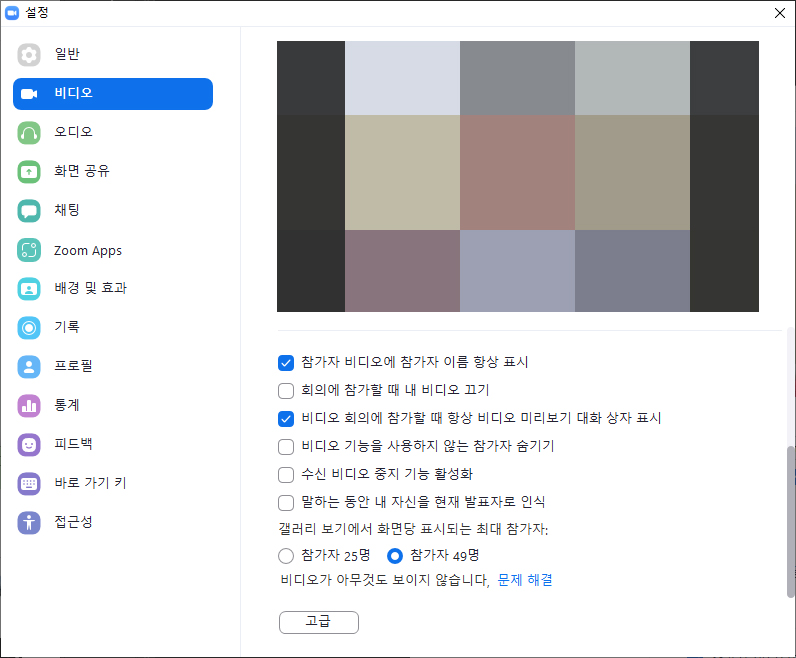Open the 화면 공유 icon
Image resolution: width=796 pixels, height=658 pixels.
(x=29, y=172)
